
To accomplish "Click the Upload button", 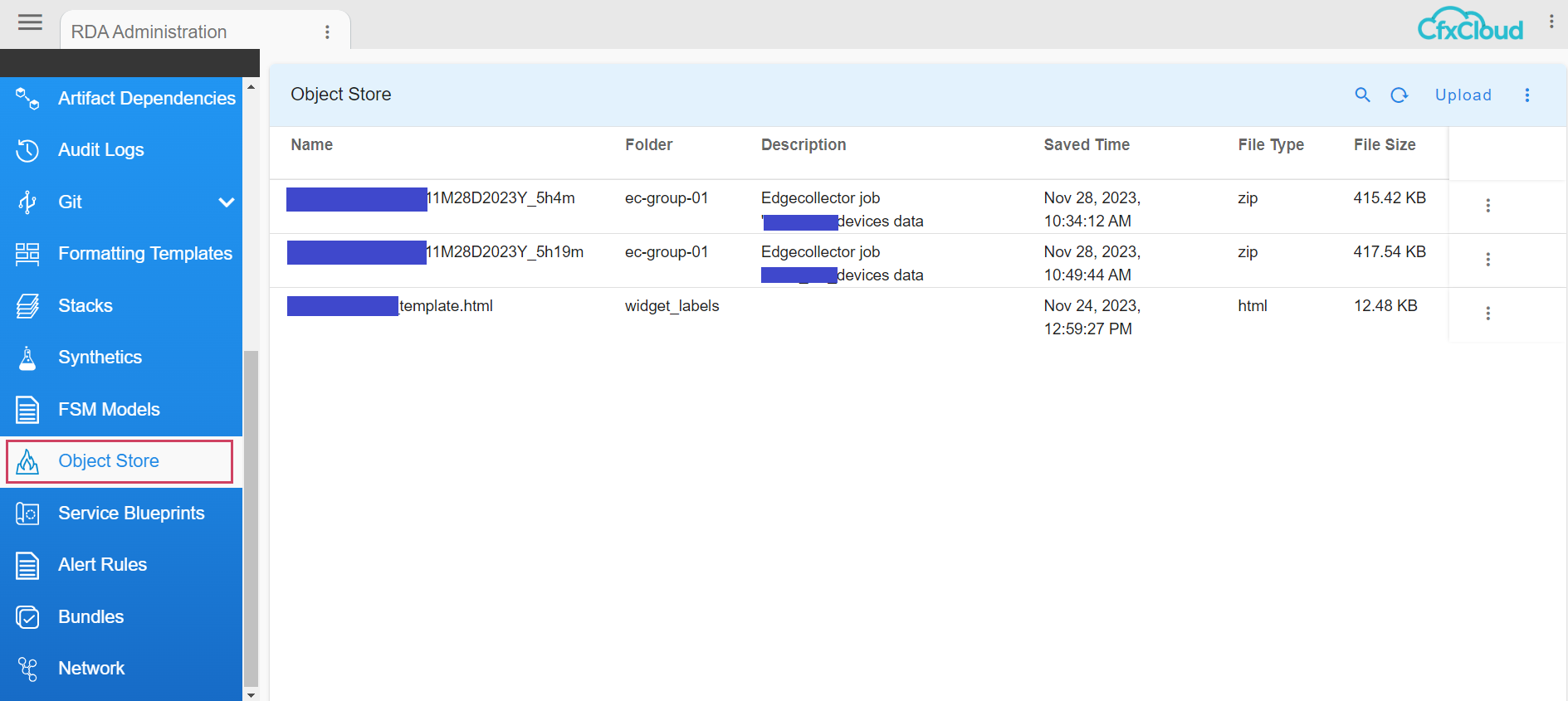I will (x=1463, y=95).
